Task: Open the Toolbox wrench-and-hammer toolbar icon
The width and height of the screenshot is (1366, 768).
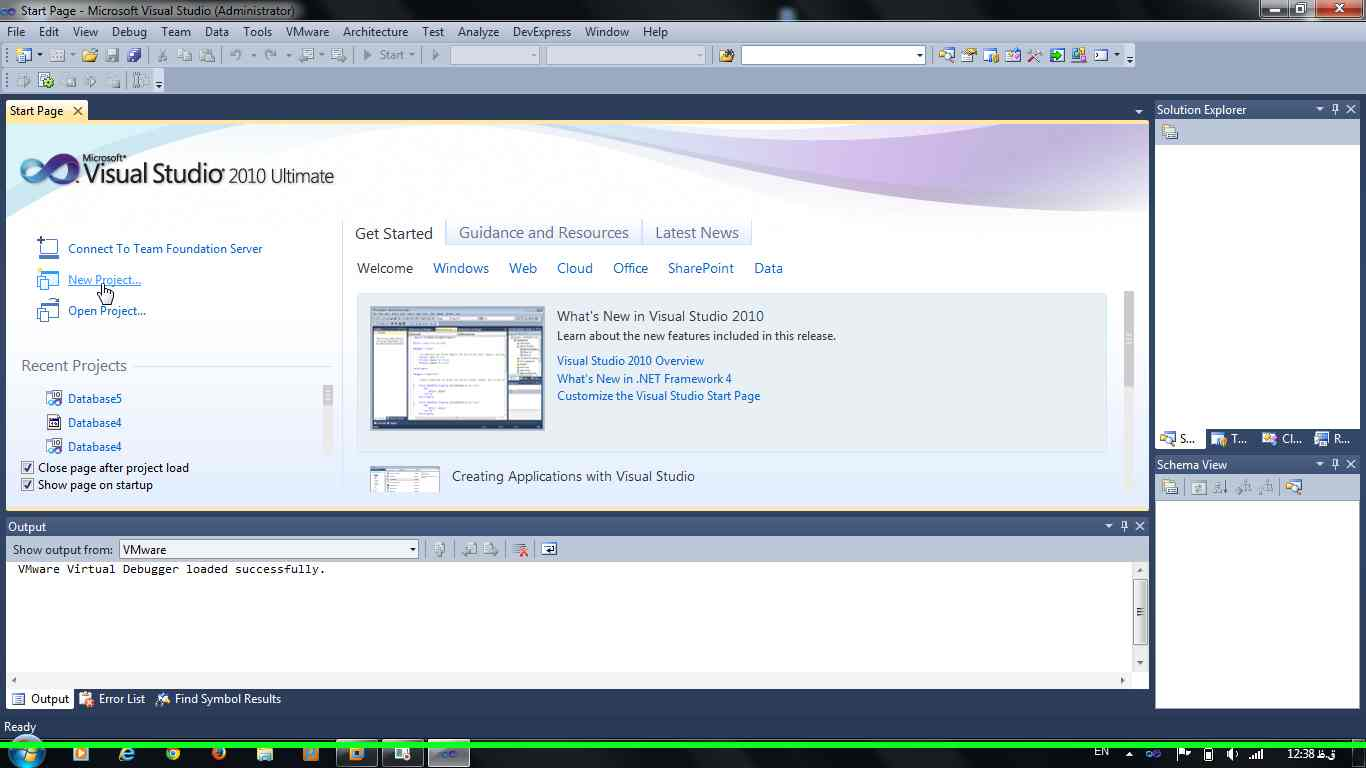Action: click(1035, 56)
